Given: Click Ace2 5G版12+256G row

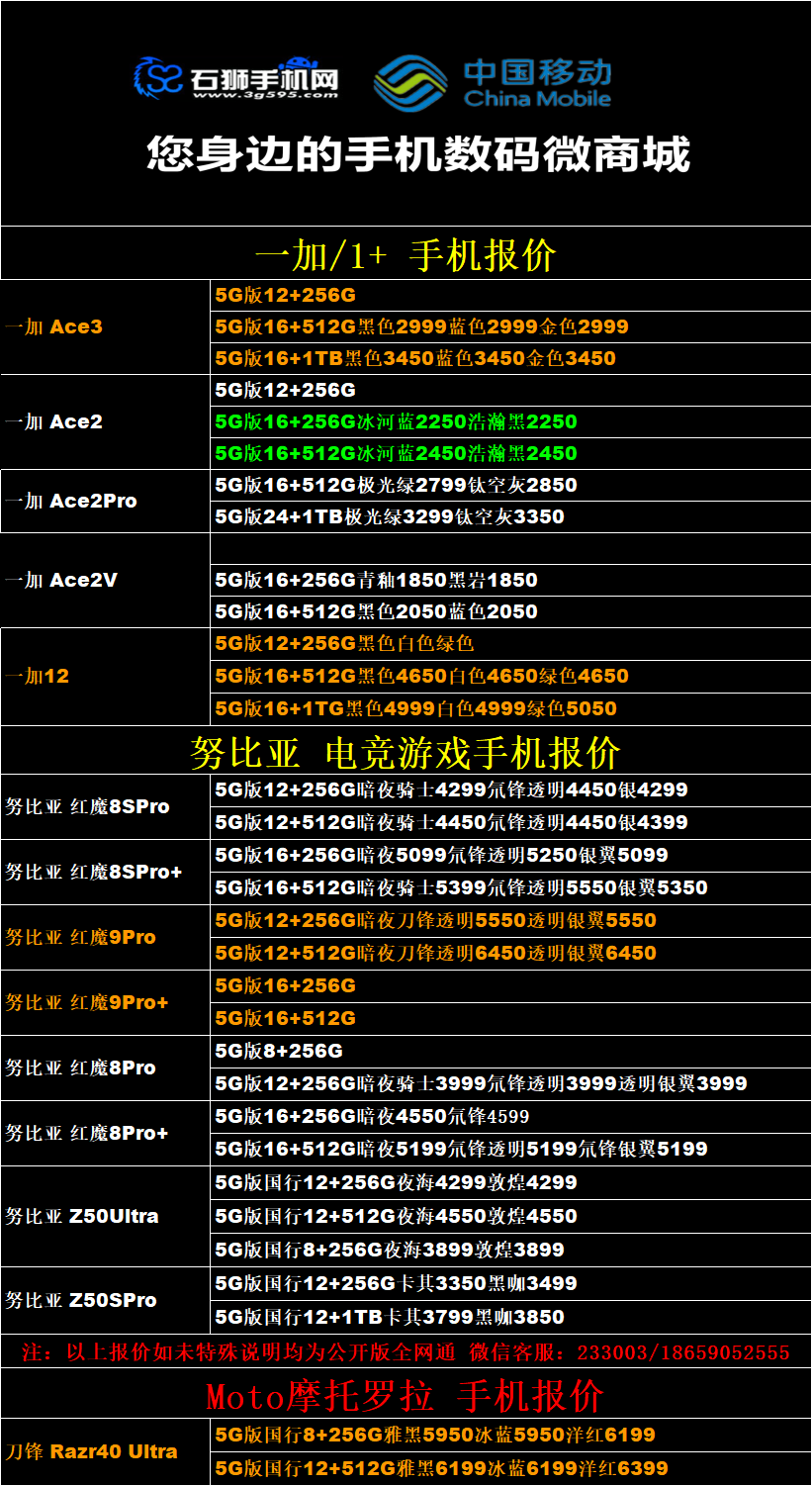Looking at the screenshot, I should point(511,390).
